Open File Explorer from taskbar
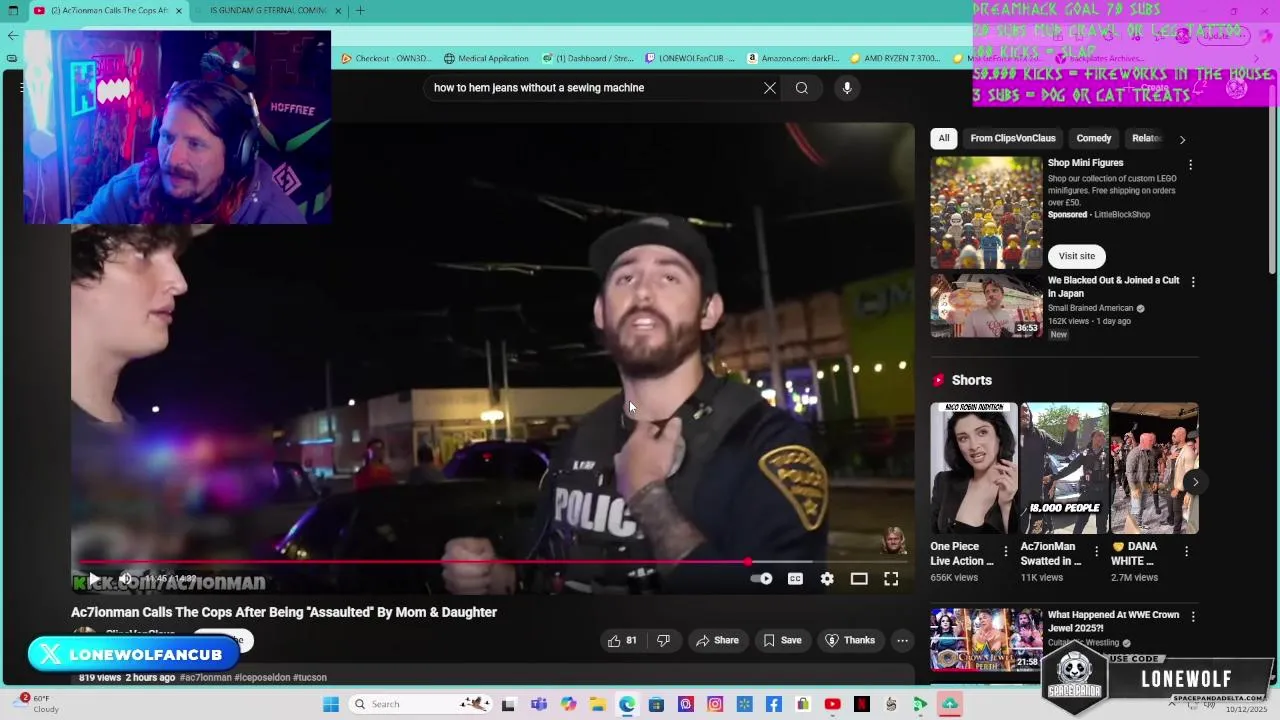1280x720 pixels. (x=597, y=704)
